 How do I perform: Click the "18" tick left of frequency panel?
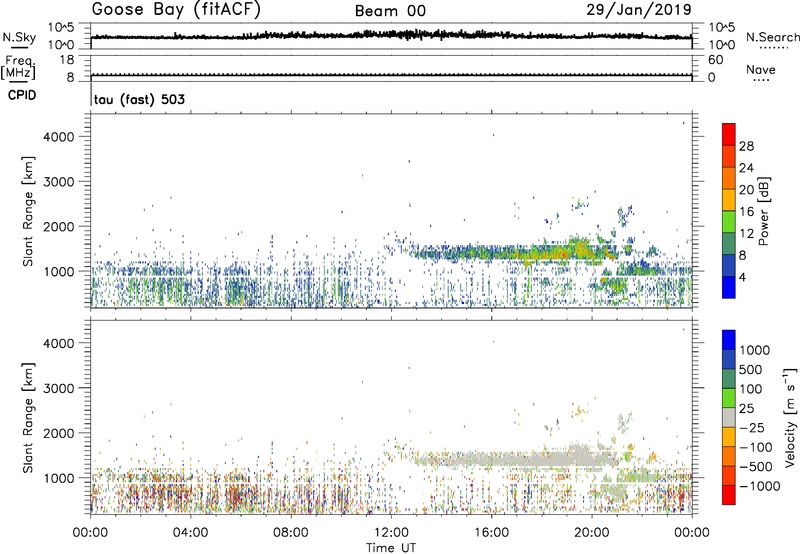[x=66, y=60]
